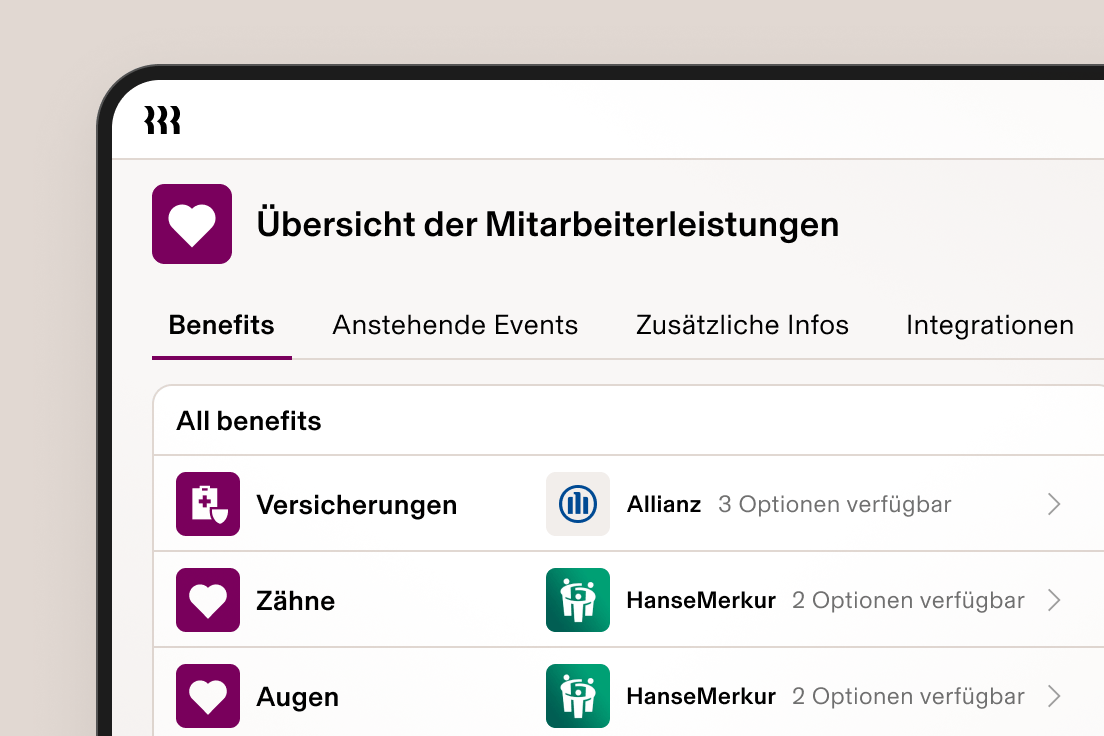Select the Integrationen tab
The image size is (1104, 736).
point(989,325)
